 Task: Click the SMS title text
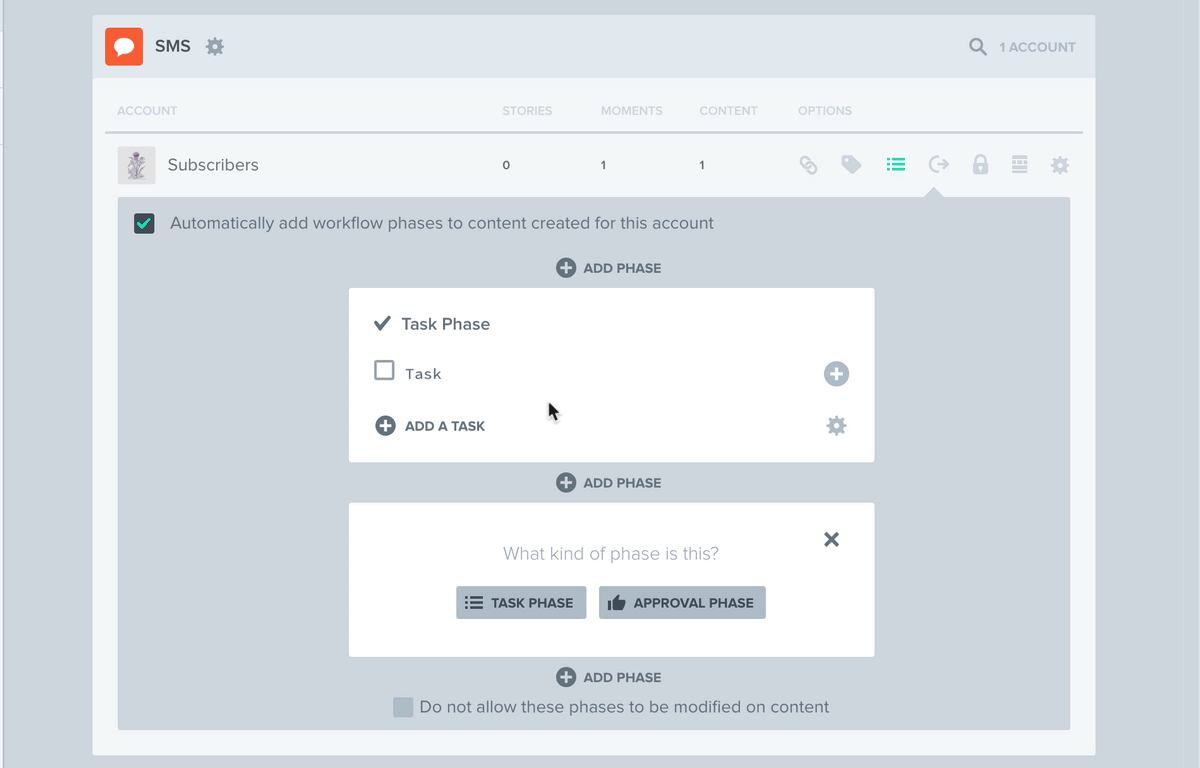tap(173, 46)
